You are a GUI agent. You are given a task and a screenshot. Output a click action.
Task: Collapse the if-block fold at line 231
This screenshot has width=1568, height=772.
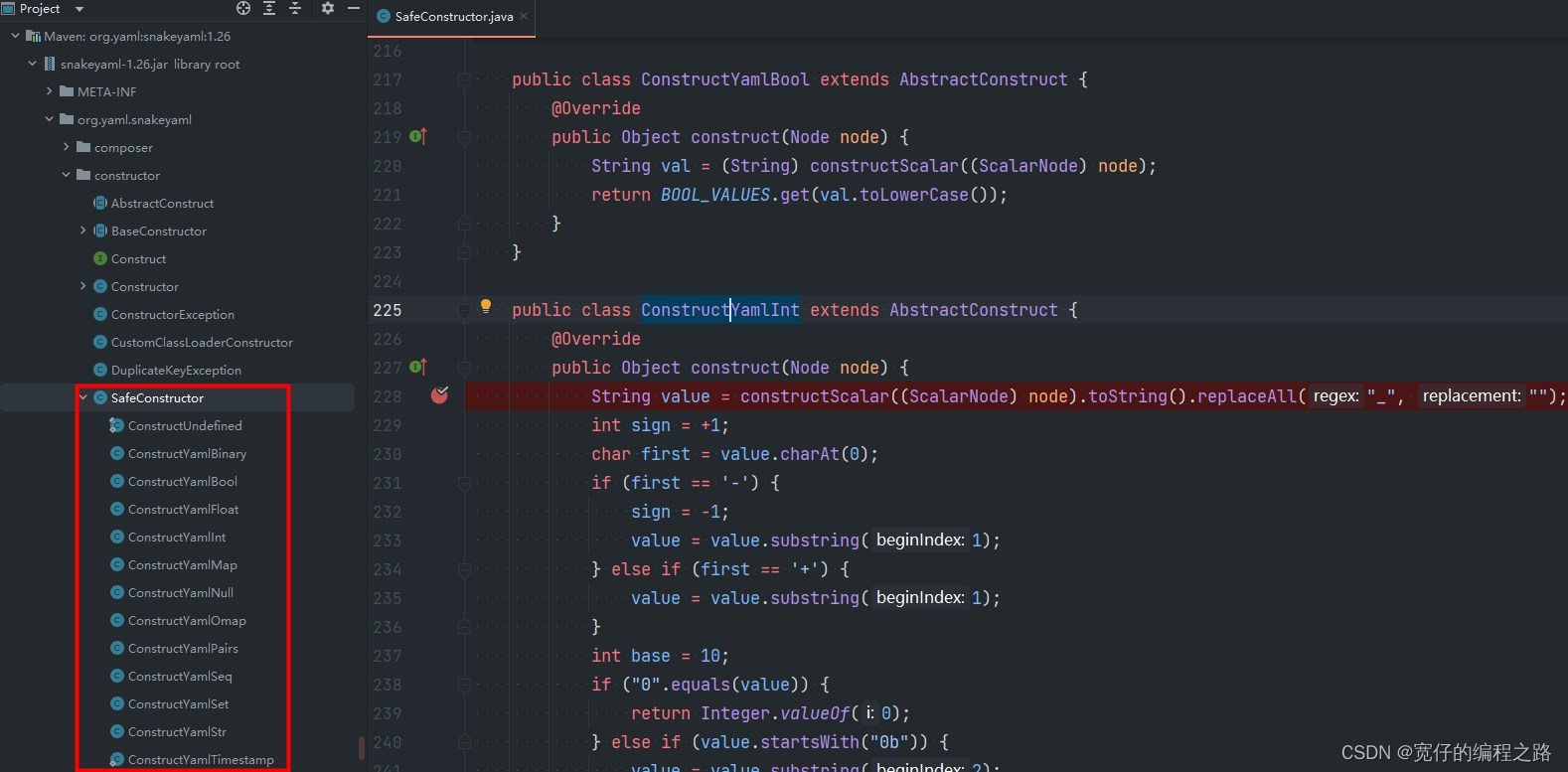pyautogui.click(x=464, y=483)
